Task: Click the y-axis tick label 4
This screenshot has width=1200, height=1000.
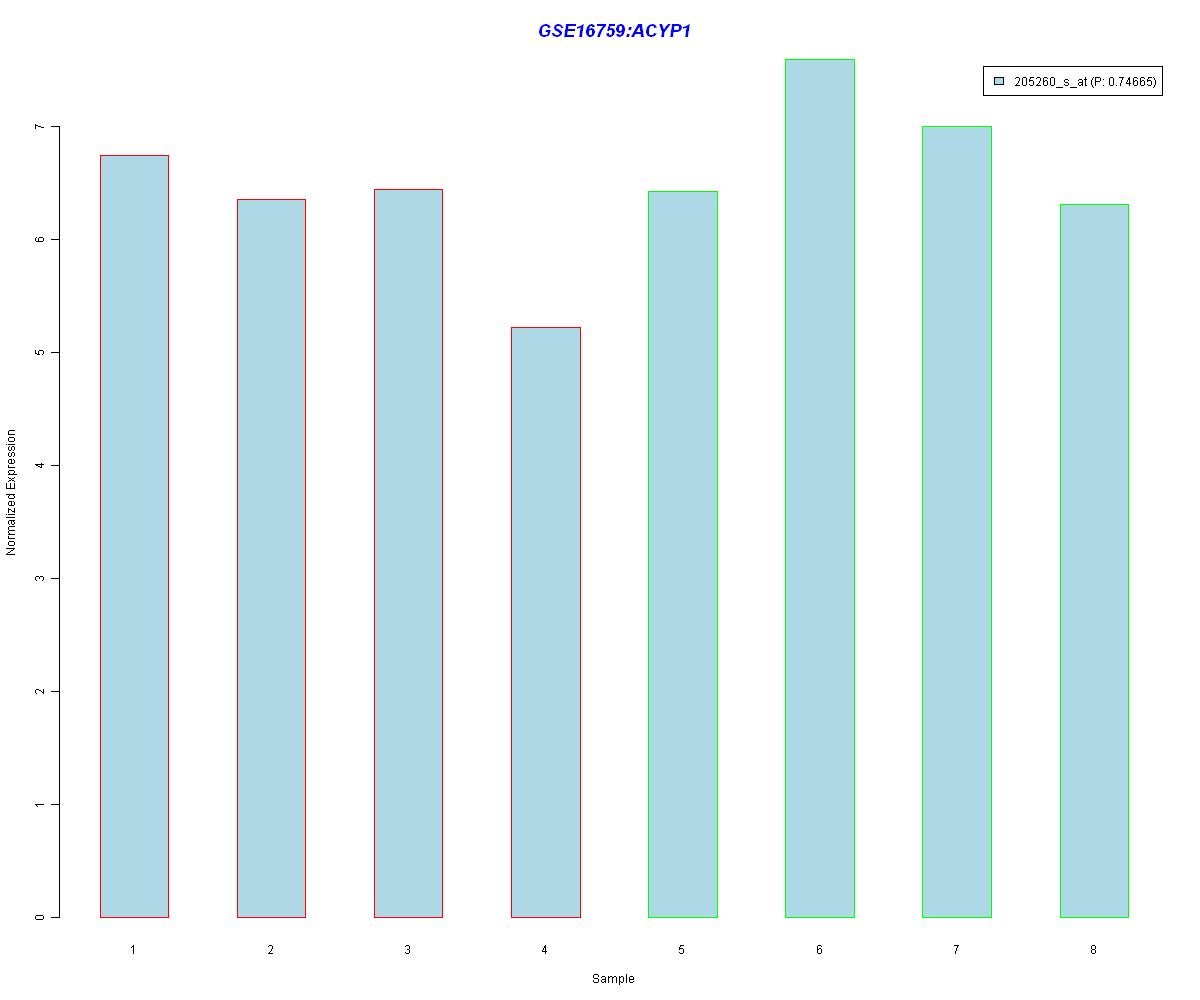Action: tap(39, 466)
